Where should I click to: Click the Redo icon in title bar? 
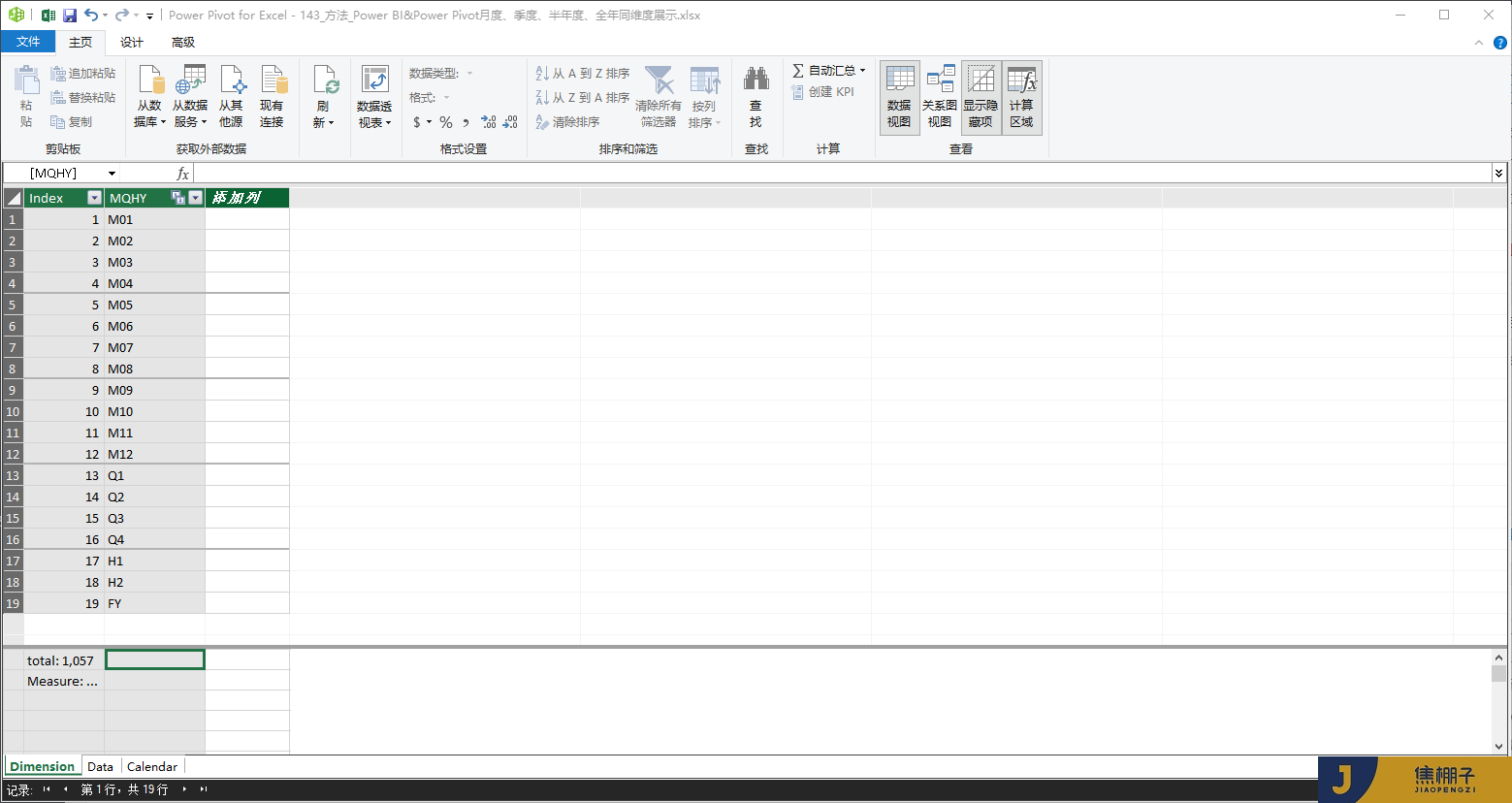pyautogui.click(x=121, y=16)
